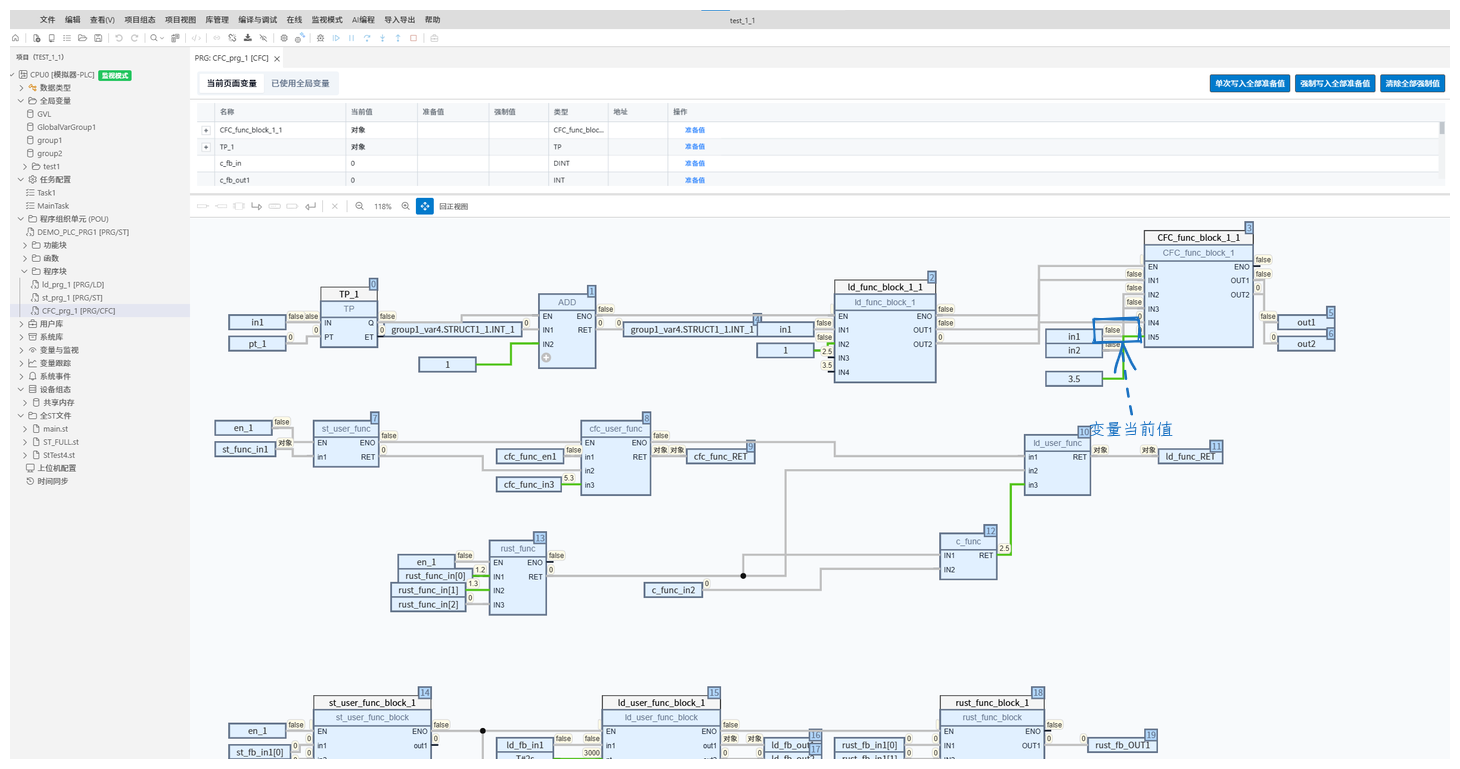
Task: Click the 清除全部强制值 button
Action: point(1413,83)
